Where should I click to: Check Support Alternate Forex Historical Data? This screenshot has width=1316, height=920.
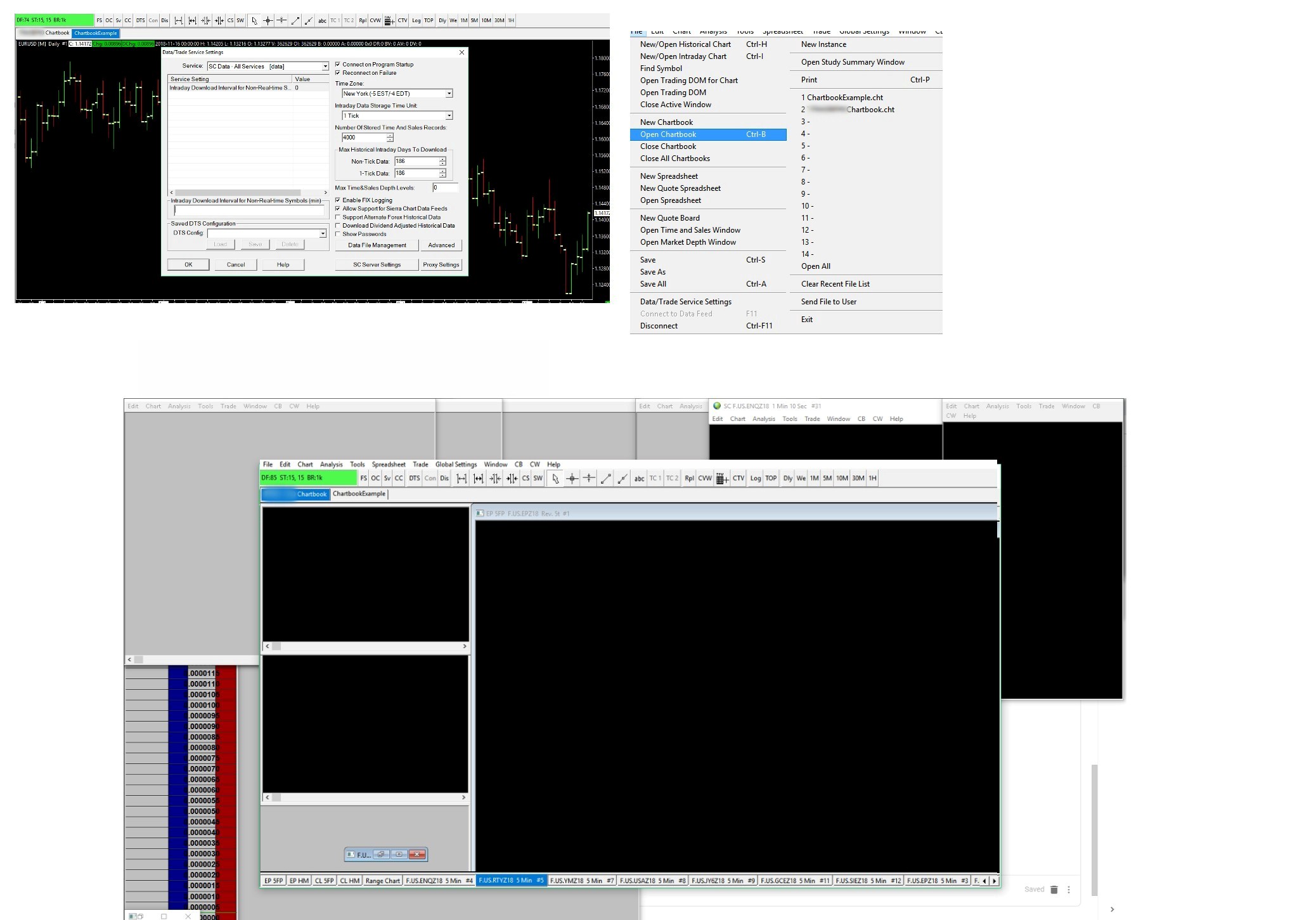click(338, 217)
